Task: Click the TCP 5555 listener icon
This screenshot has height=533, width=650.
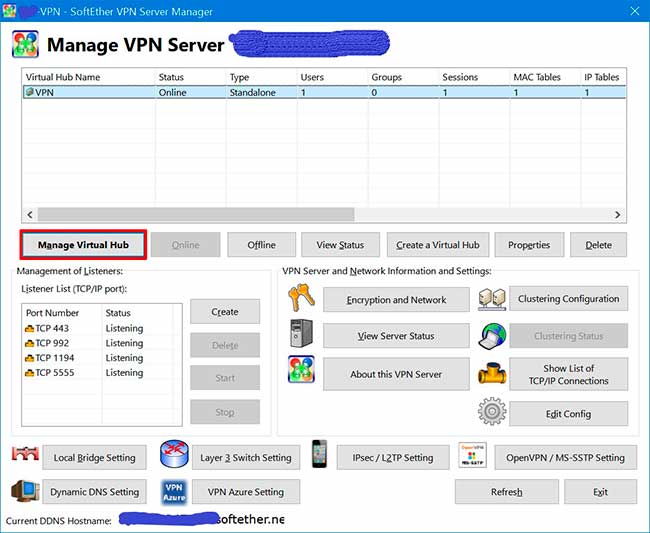Action: point(29,373)
